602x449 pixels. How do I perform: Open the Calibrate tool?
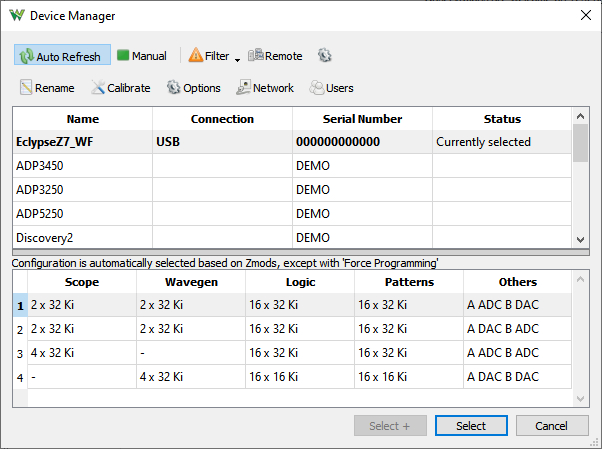pos(121,88)
